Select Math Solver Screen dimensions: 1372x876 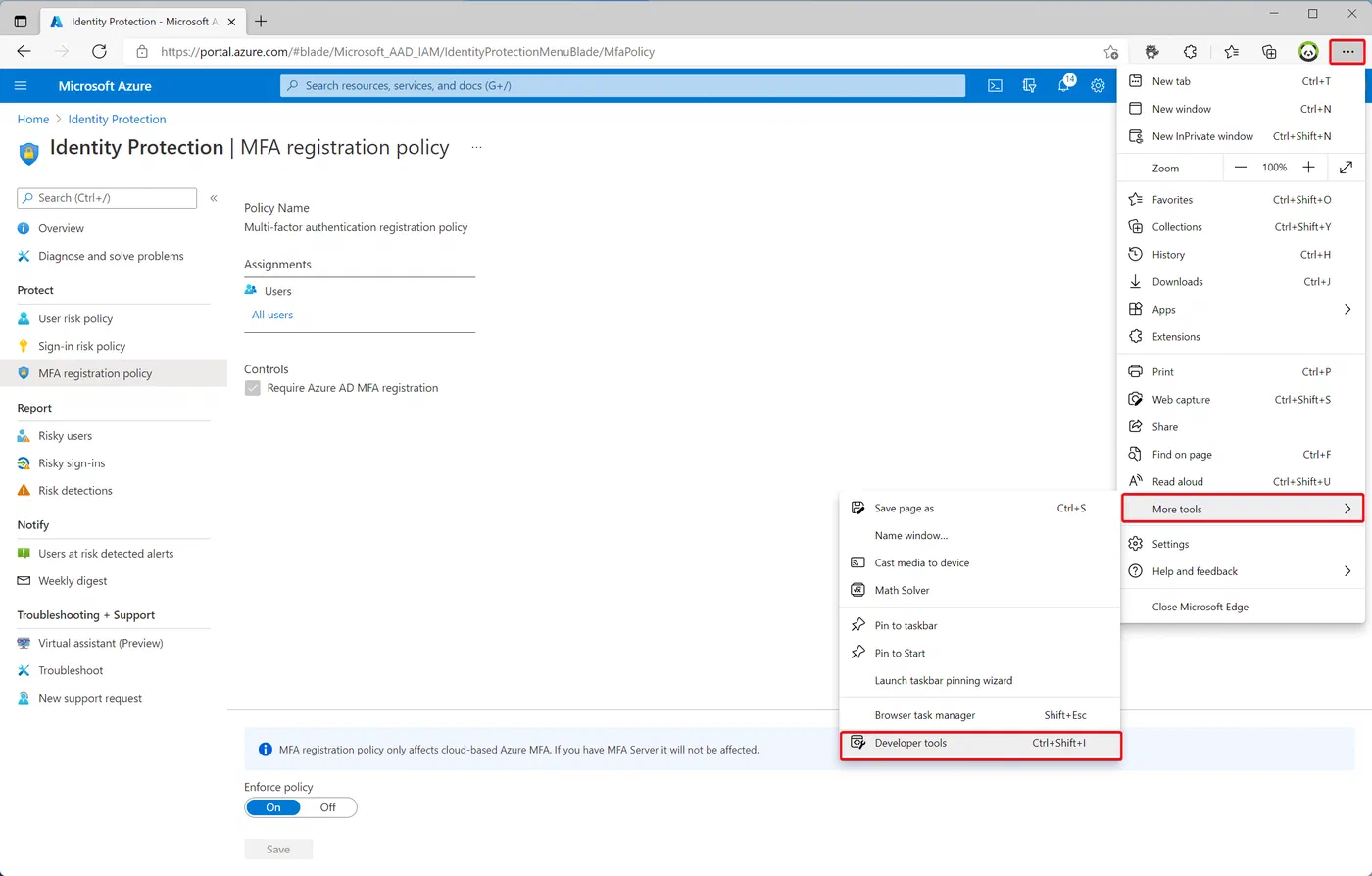coord(980,590)
